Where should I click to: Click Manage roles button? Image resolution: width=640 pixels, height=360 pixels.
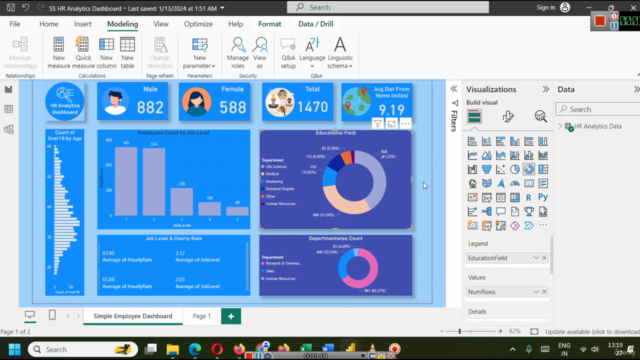click(x=238, y=53)
